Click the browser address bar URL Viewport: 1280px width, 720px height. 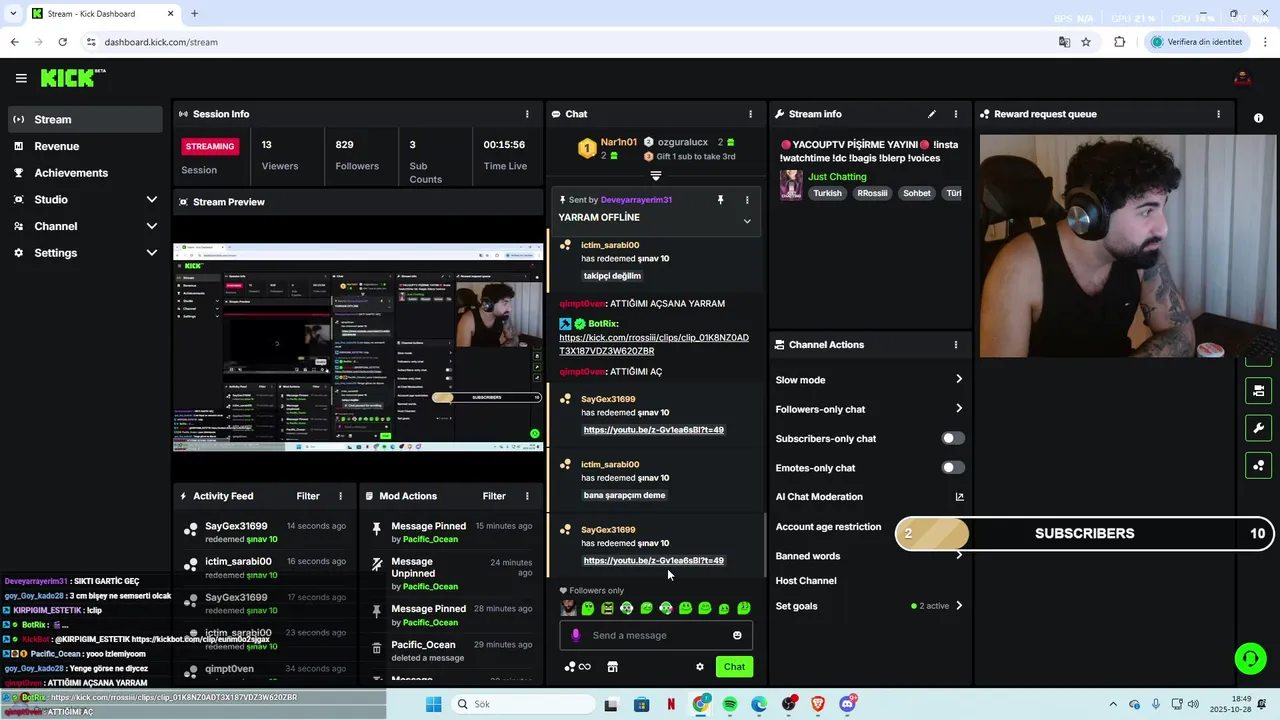click(x=161, y=42)
